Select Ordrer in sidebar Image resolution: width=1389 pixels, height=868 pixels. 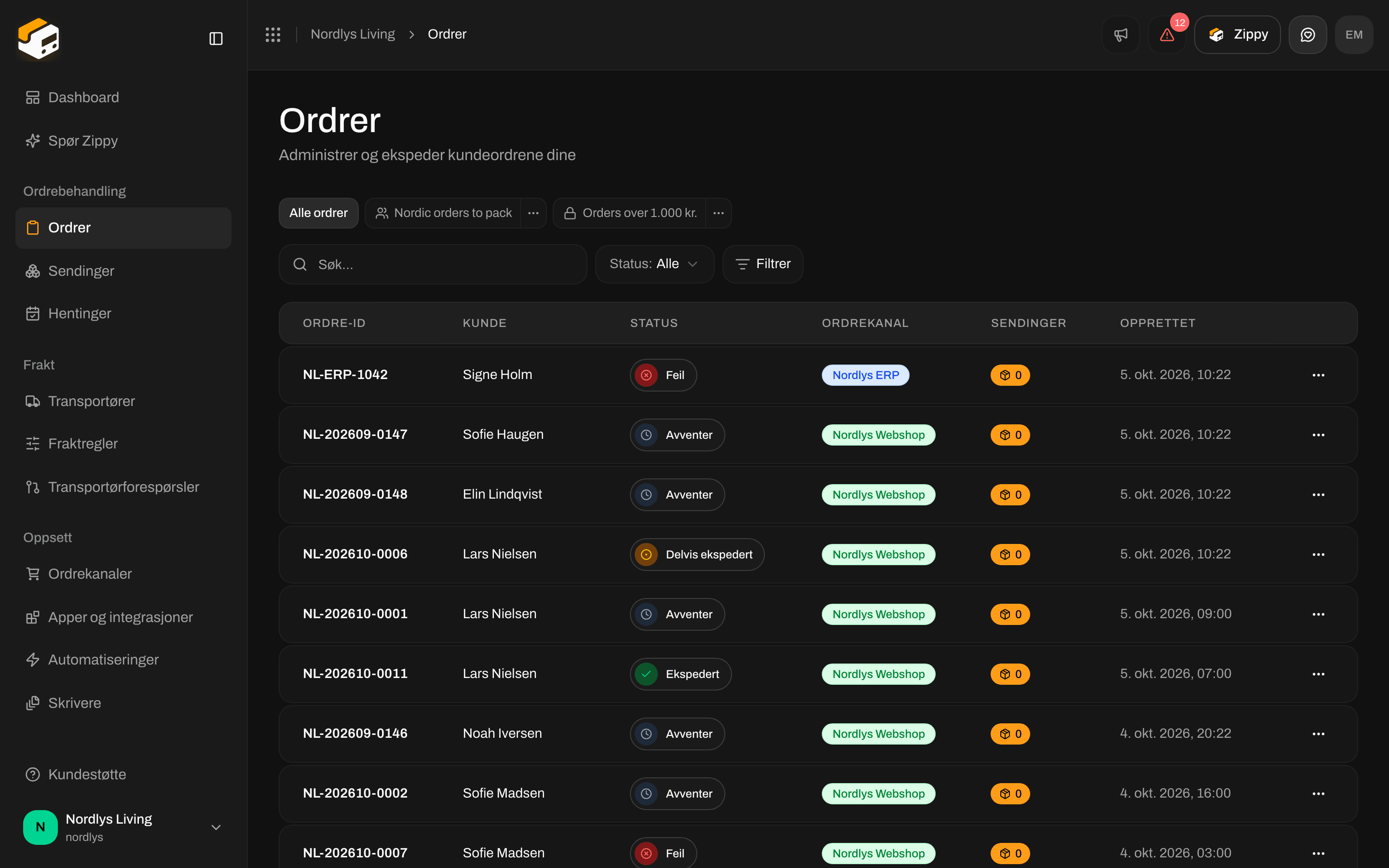123,227
